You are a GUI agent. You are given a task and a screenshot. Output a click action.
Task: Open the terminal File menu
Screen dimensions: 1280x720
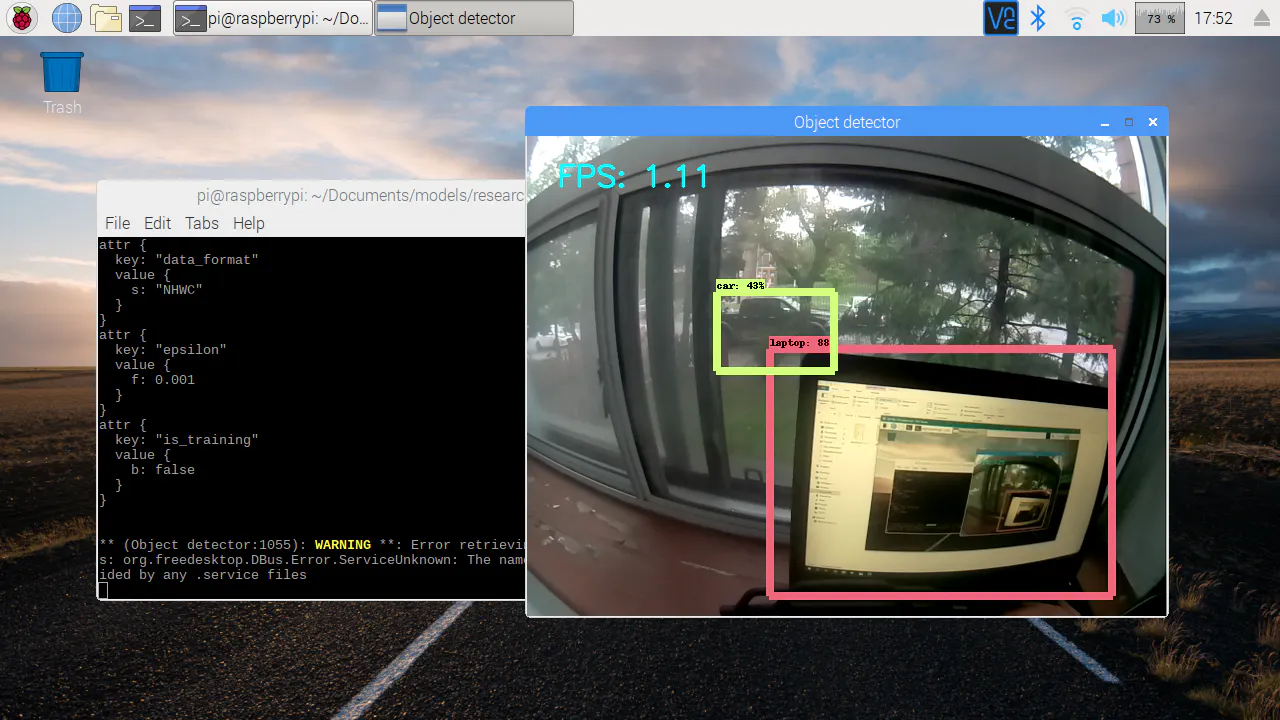pyautogui.click(x=117, y=223)
